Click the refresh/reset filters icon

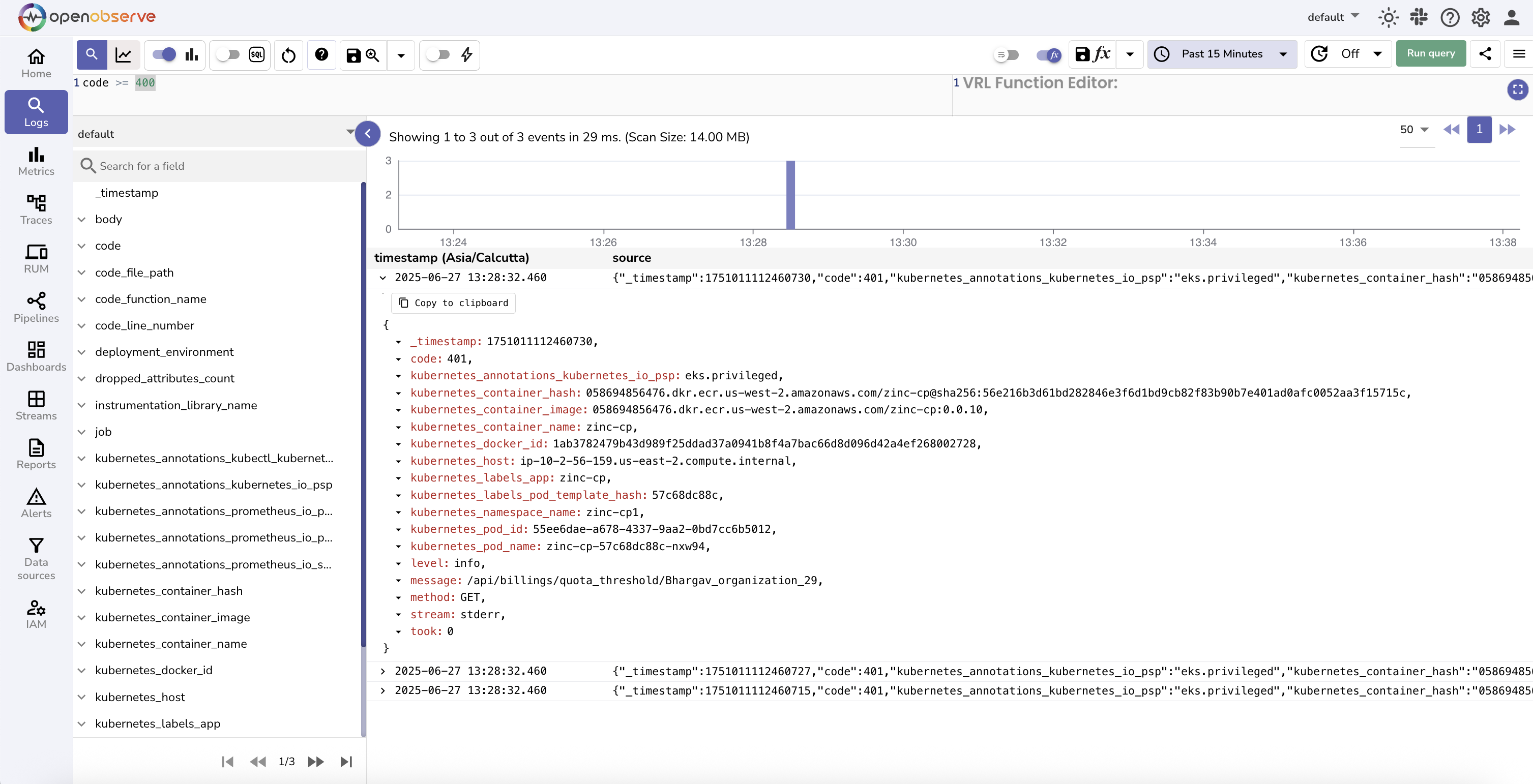288,55
